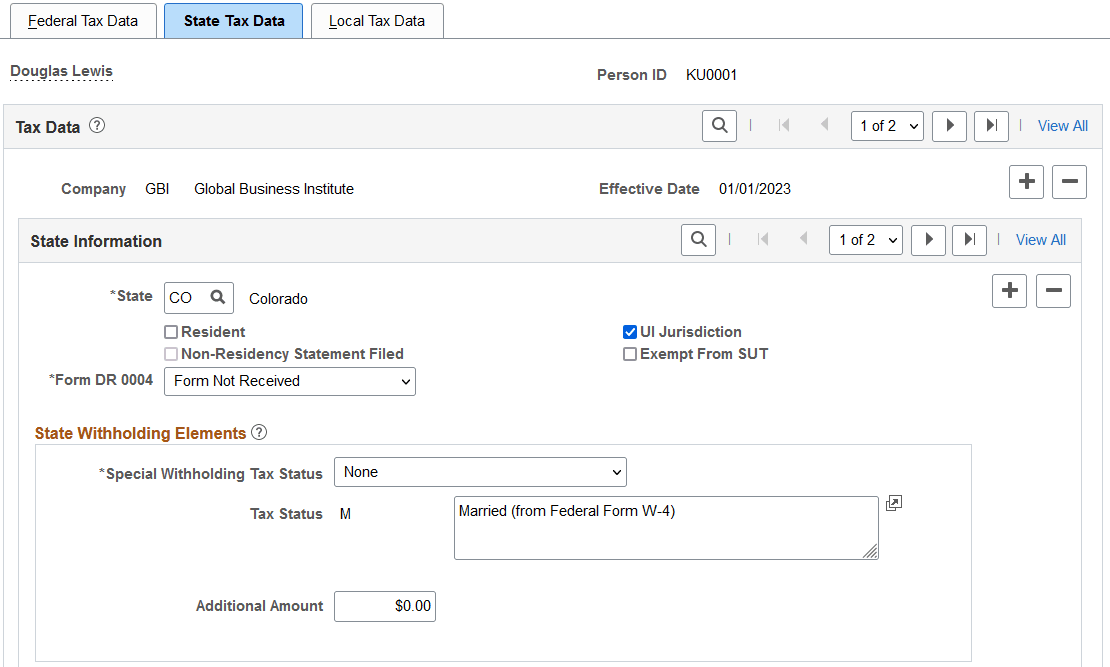Screen dimensions: 1110x667
Task: Show next row of Tax Data
Action: [x=949, y=125]
